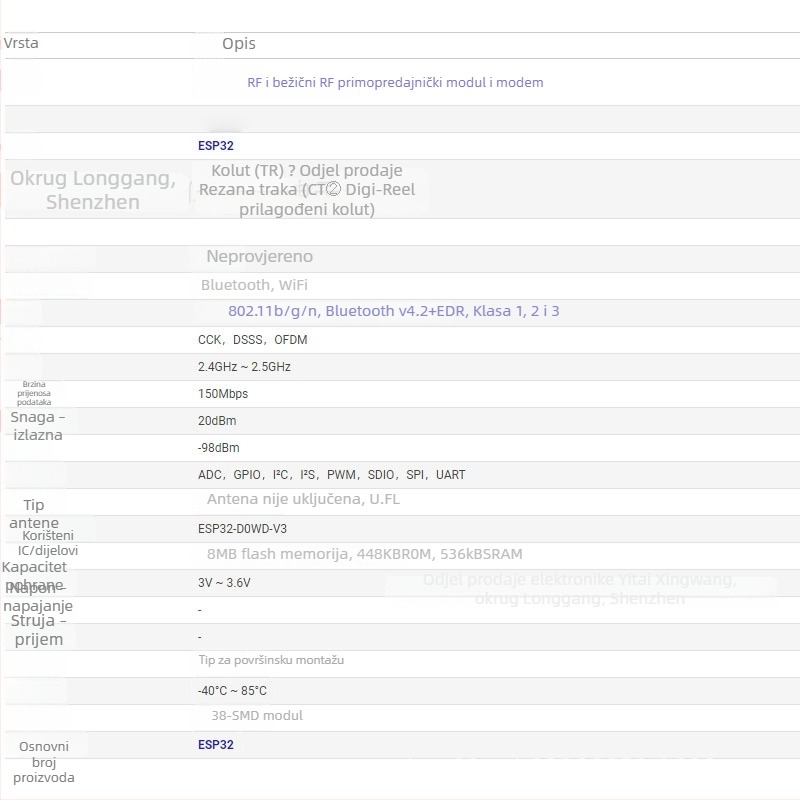Select the Neprovjereno value

[x=259, y=256]
